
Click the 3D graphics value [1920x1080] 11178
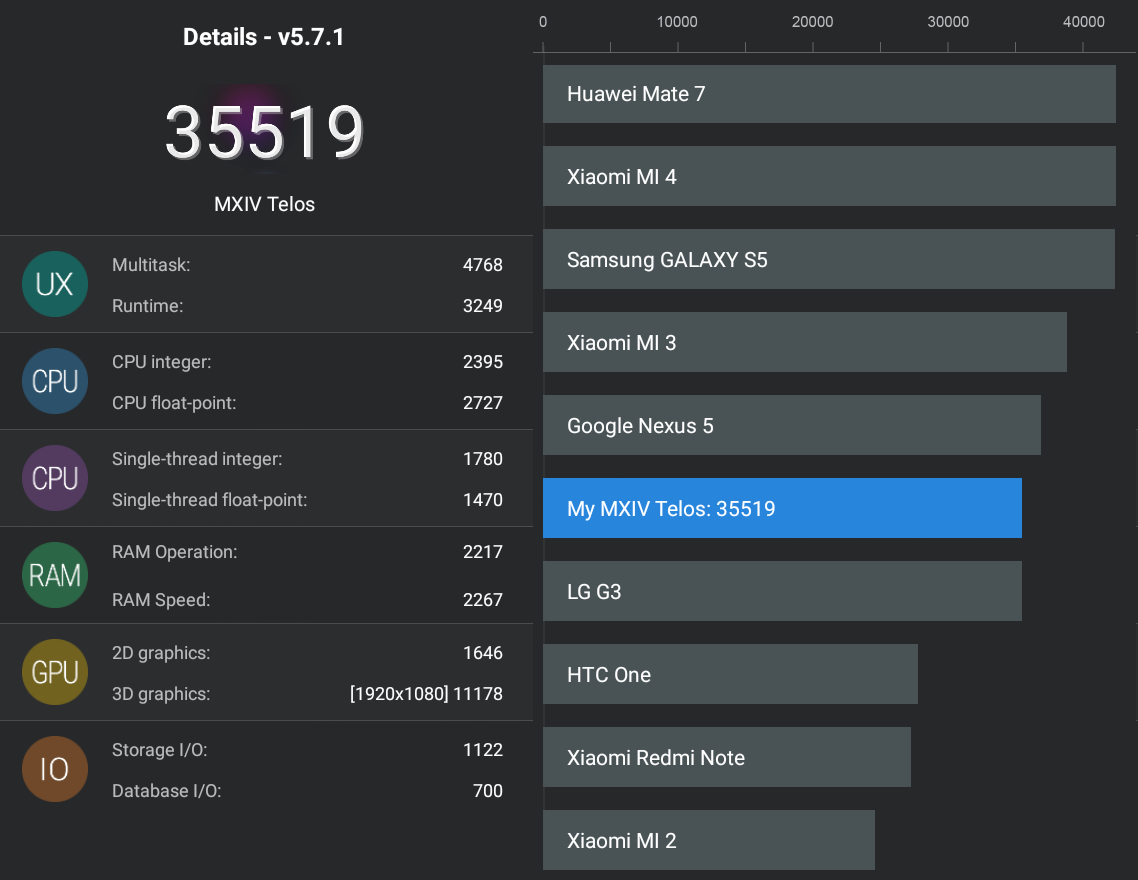click(426, 694)
